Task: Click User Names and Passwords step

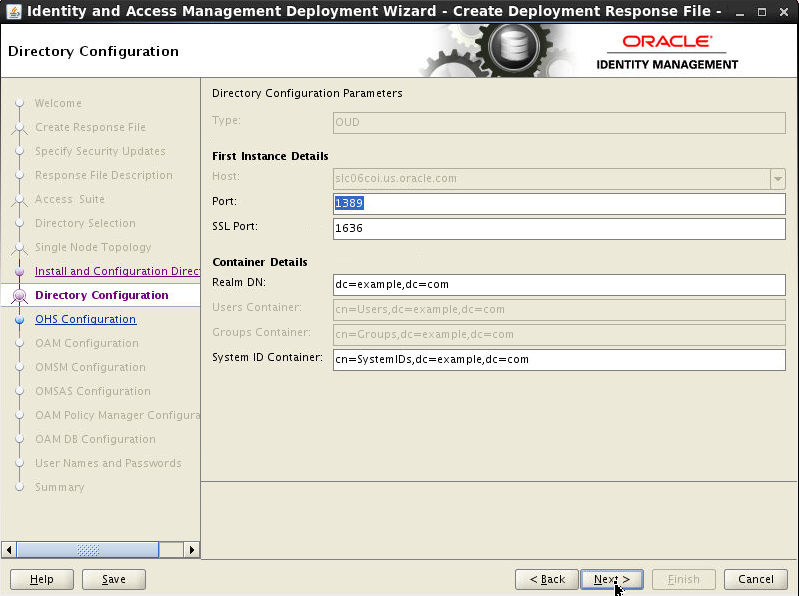Action: (108, 463)
